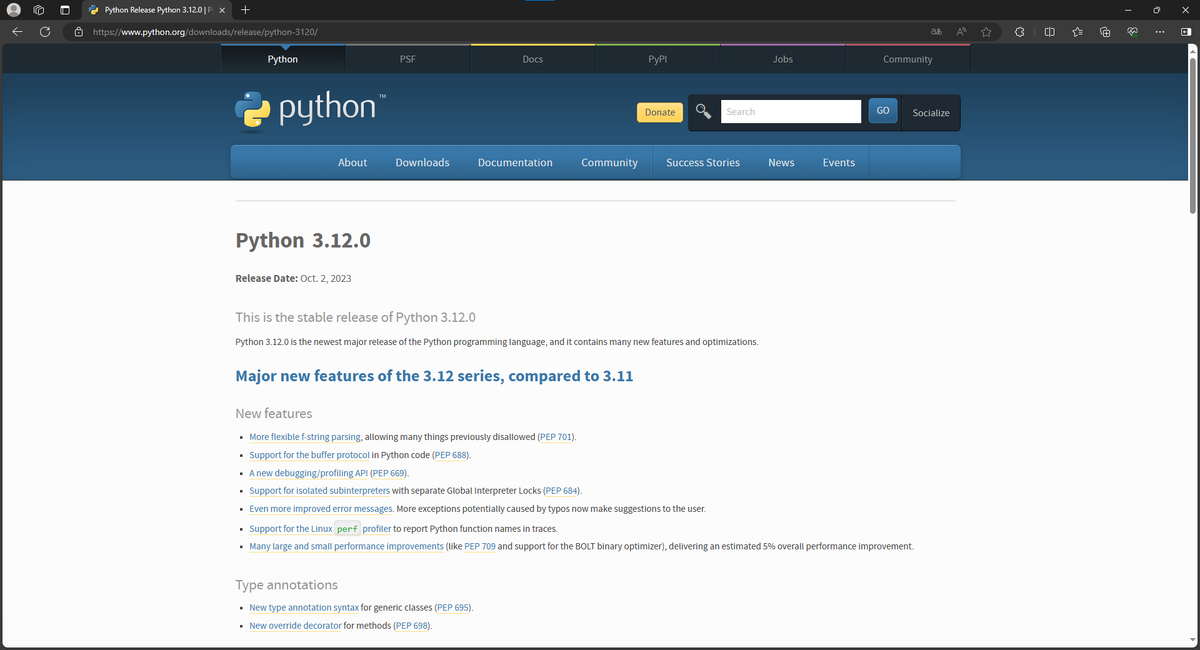The image size is (1200, 650).
Task: Open the Favorites list icon
Action: [x=1078, y=32]
